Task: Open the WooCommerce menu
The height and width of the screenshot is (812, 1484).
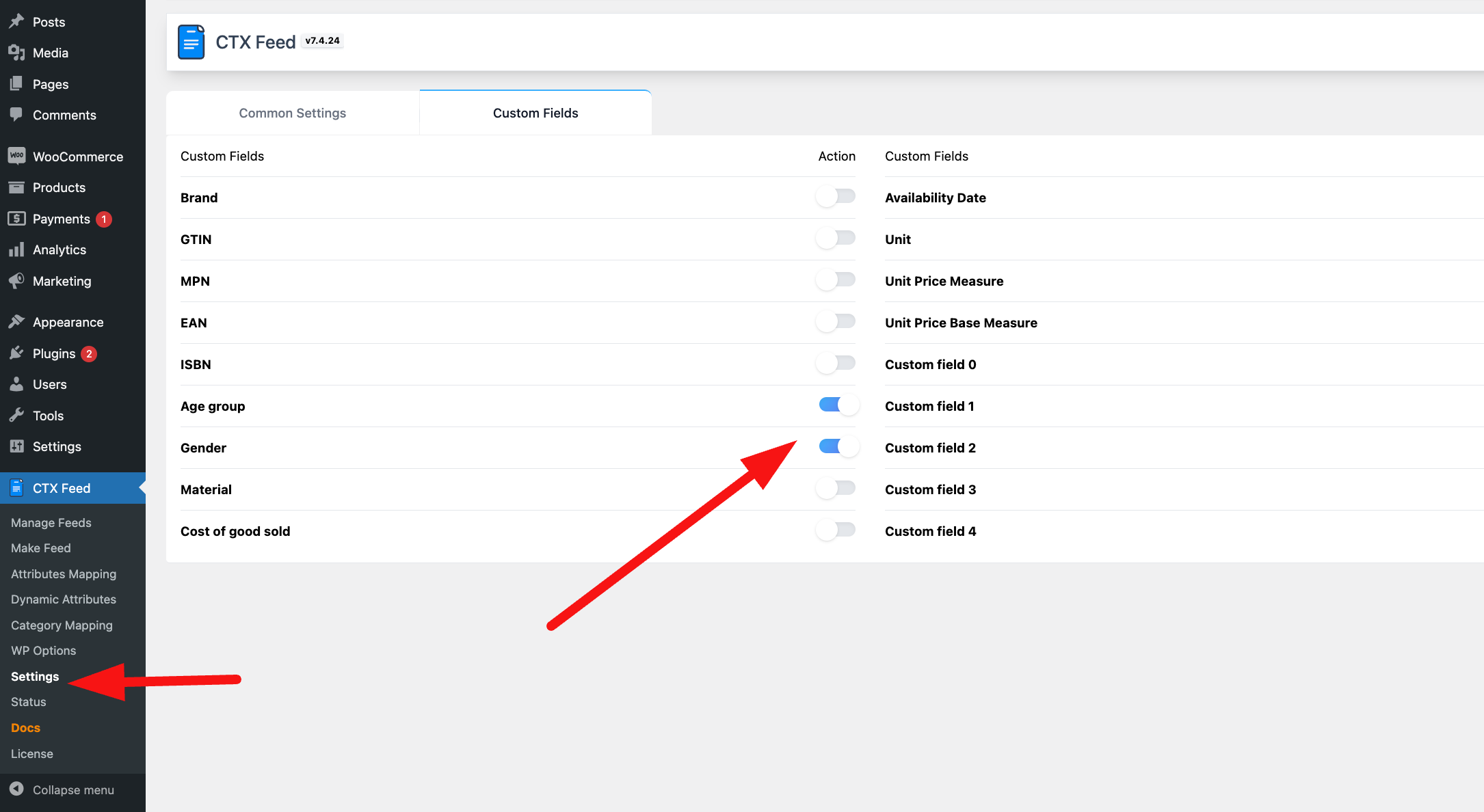Action: coord(72,157)
